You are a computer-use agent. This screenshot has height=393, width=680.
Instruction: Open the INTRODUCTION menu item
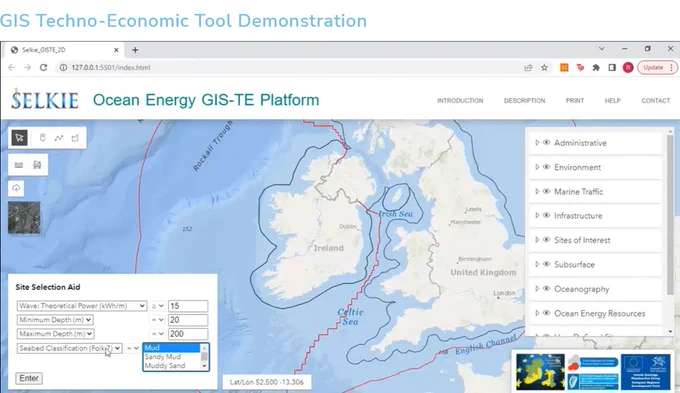click(x=460, y=101)
